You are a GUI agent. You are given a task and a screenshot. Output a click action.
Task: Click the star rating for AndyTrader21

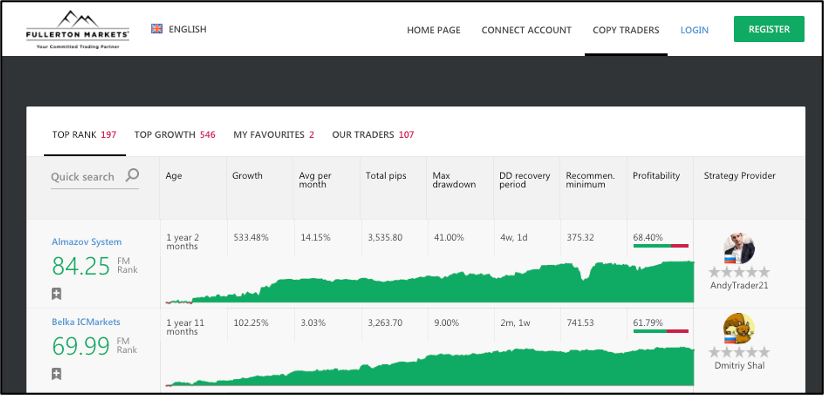click(x=739, y=272)
